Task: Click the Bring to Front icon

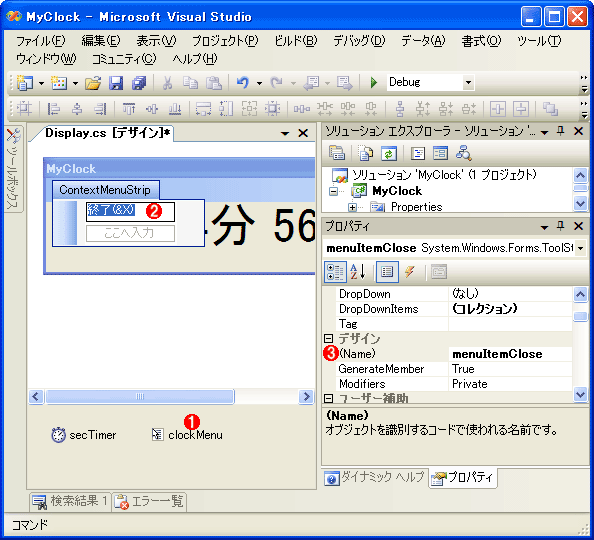Action: pyautogui.click(x=550, y=109)
